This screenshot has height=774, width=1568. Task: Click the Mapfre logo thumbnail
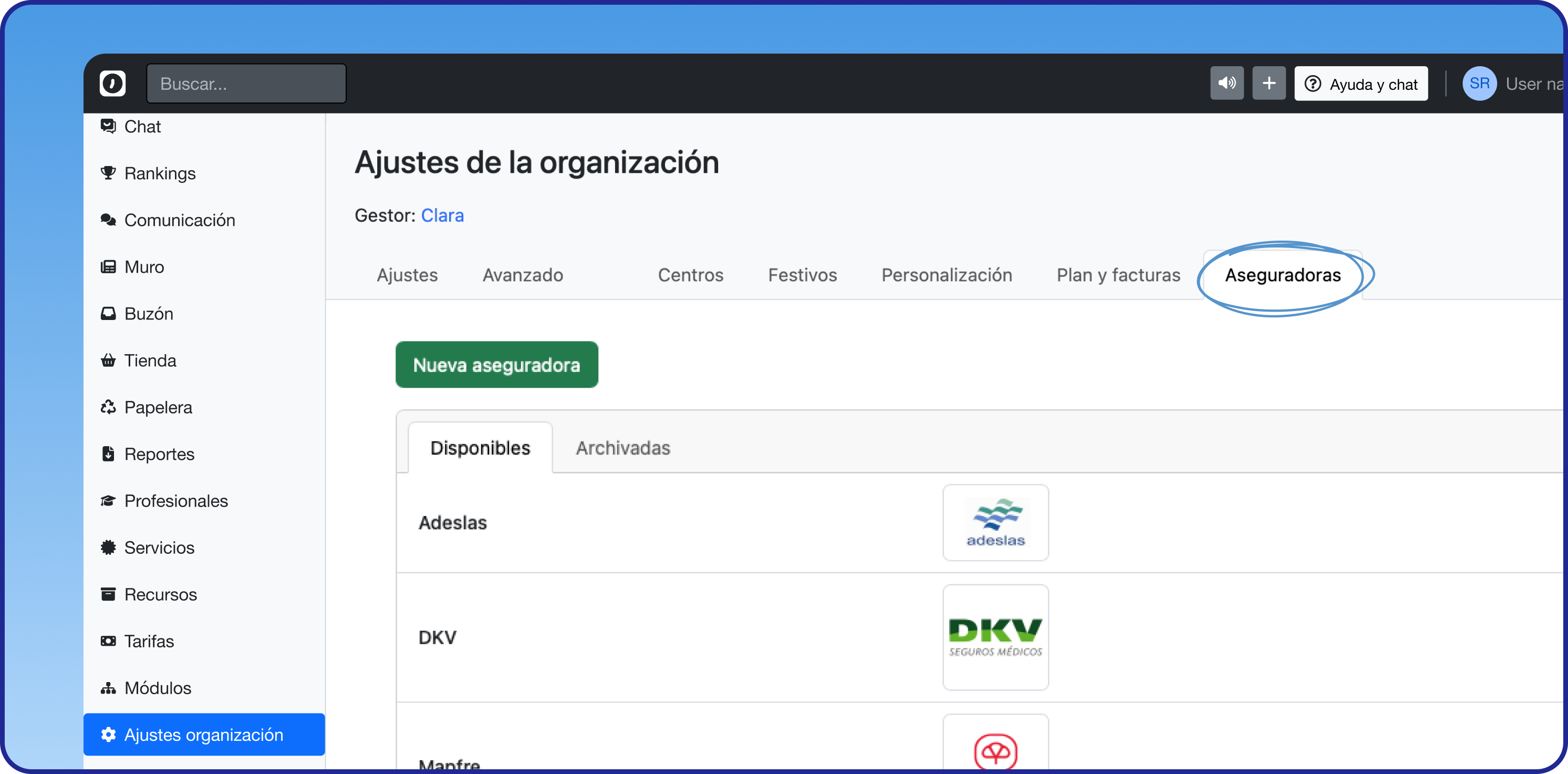point(995,743)
